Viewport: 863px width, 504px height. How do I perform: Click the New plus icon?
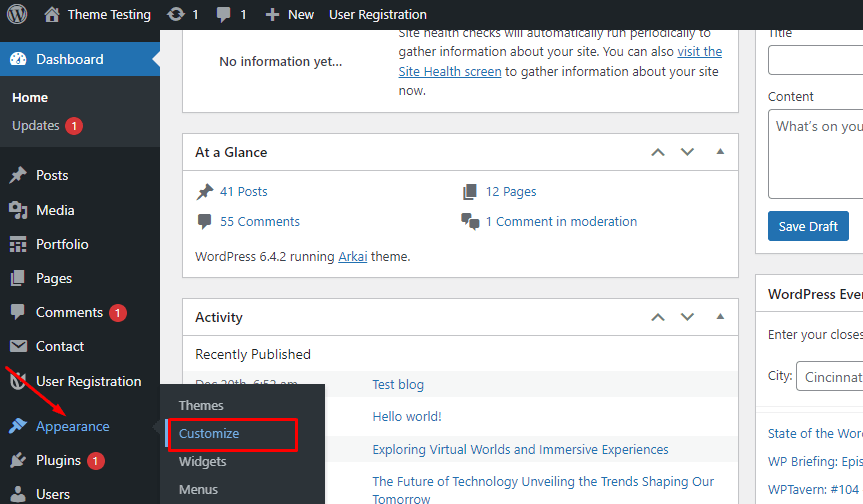click(272, 14)
